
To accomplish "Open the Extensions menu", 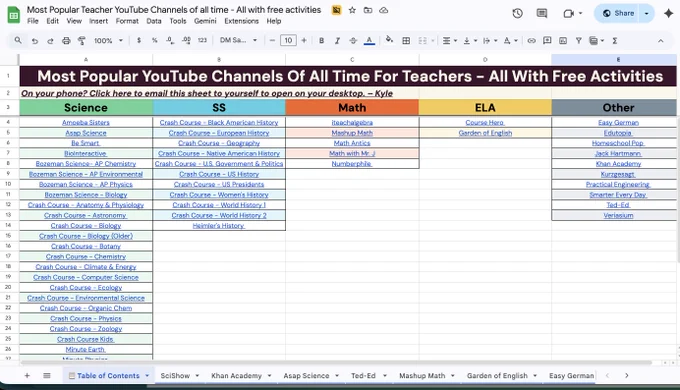I will point(241,21).
